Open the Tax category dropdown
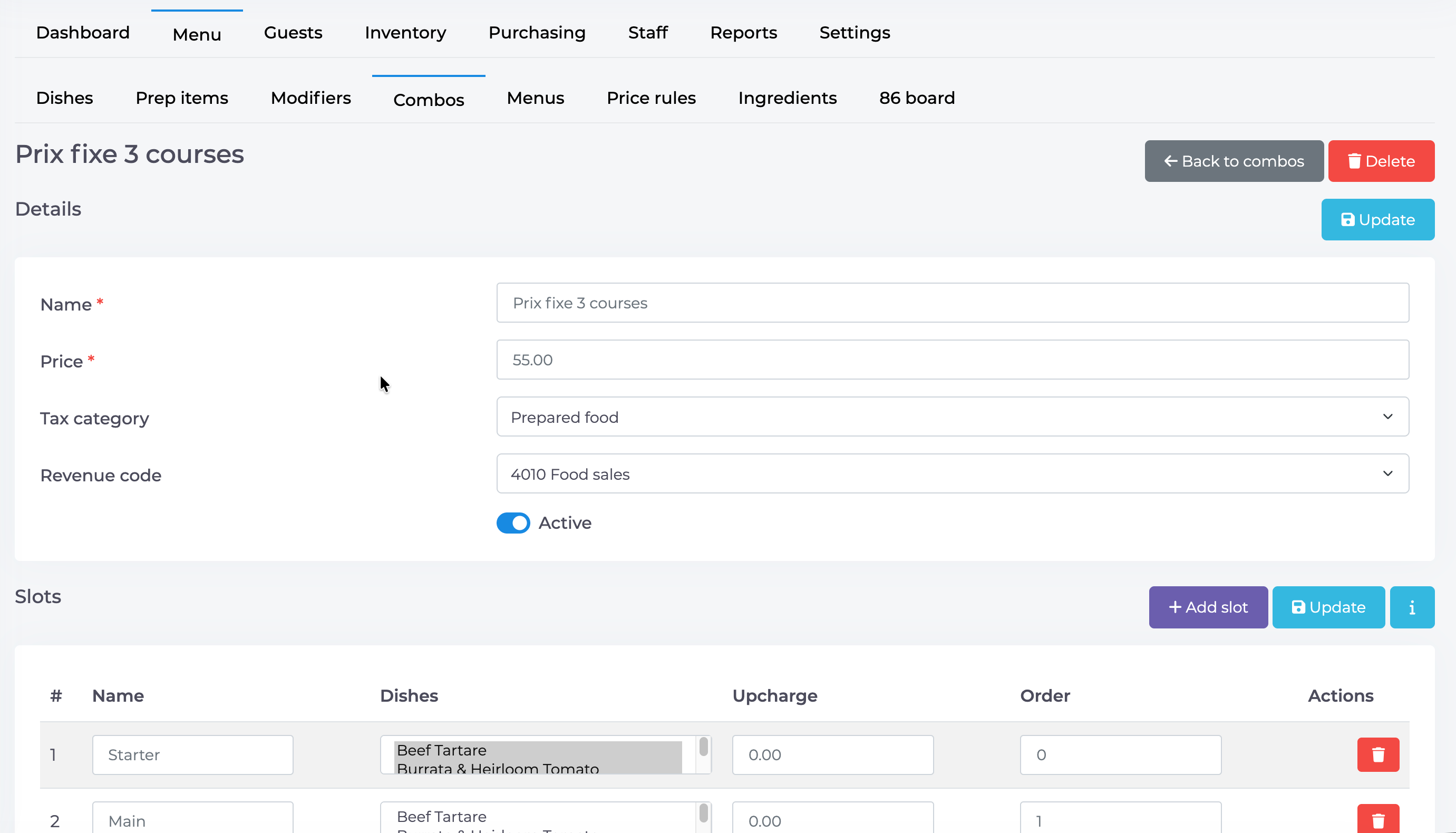The image size is (1456, 833). [x=952, y=416]
